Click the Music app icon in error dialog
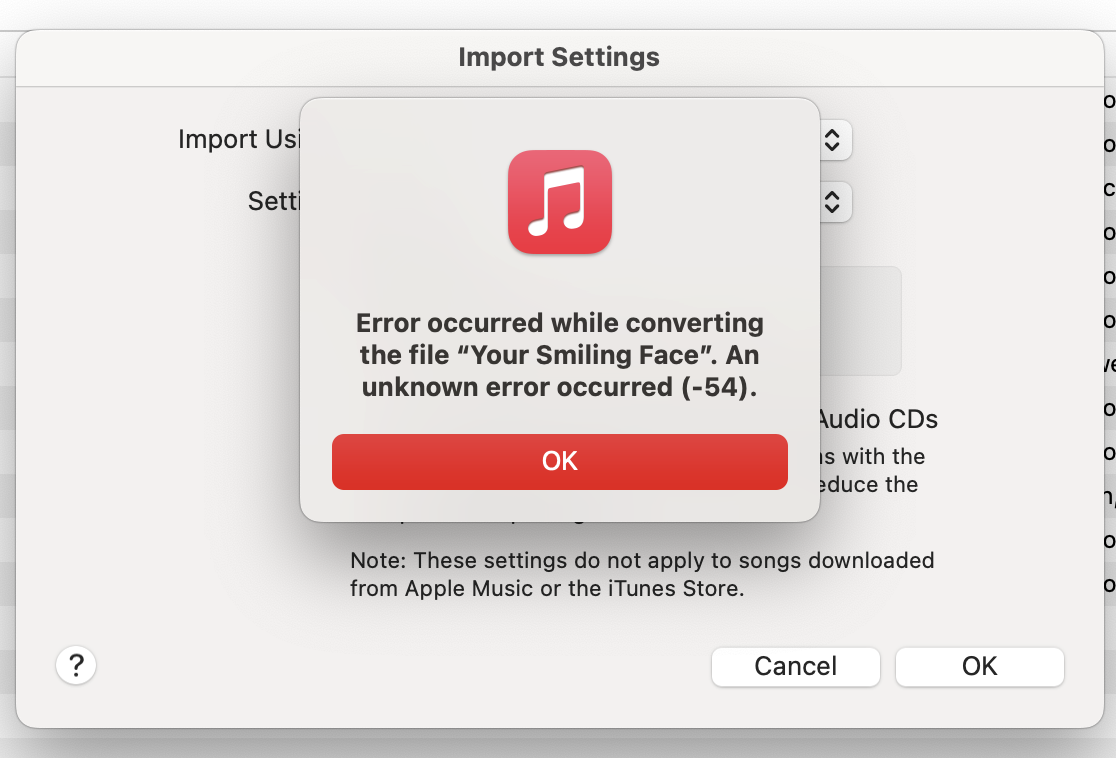1116x758 pixels. 559,201
